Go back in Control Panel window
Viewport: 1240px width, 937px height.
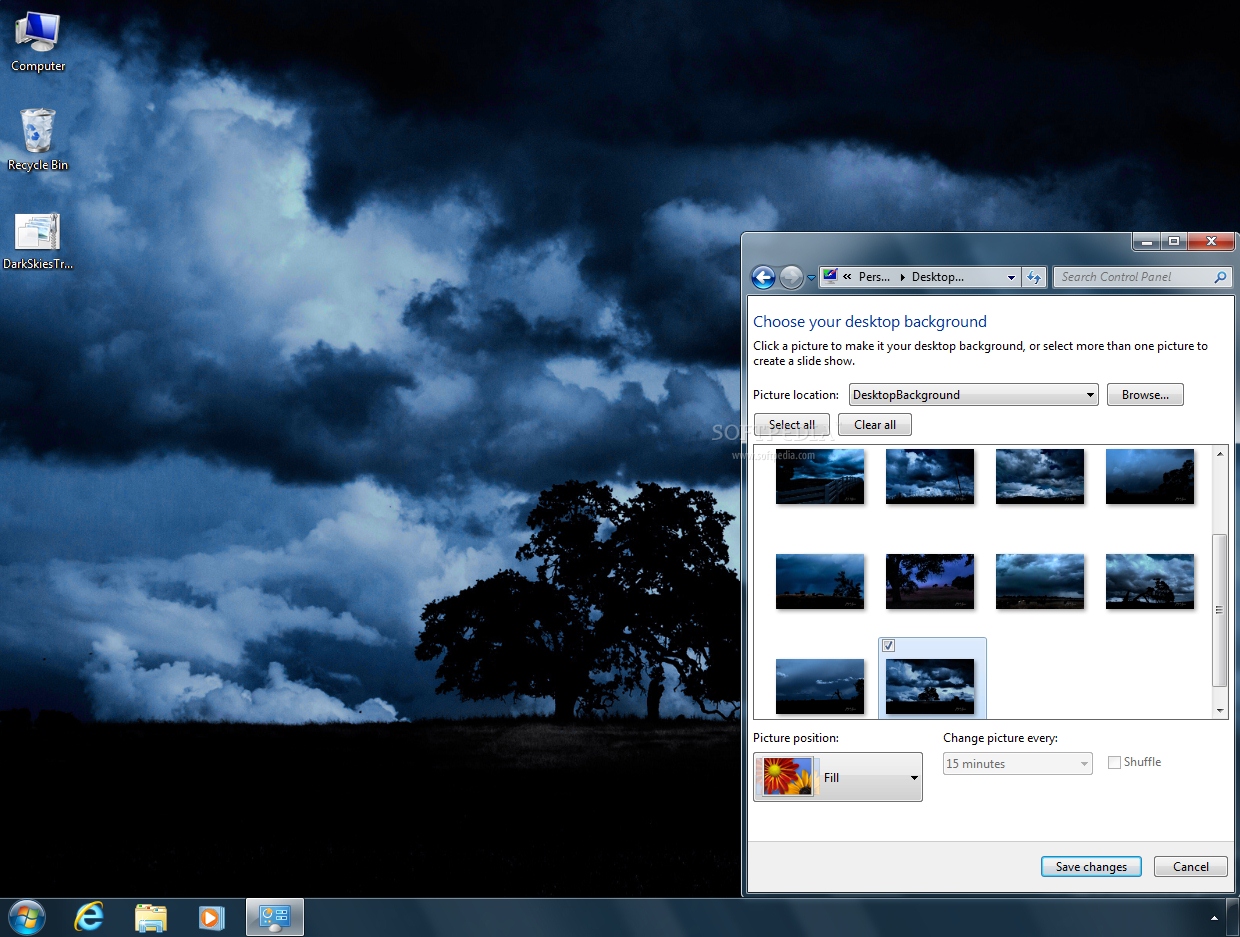764,277
